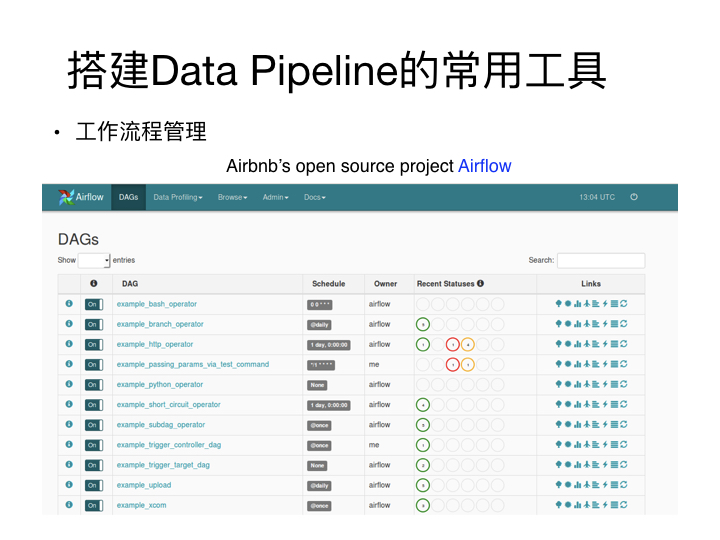
Task: Toggle On switch for example_http_operator
Action: pos(94,345)
